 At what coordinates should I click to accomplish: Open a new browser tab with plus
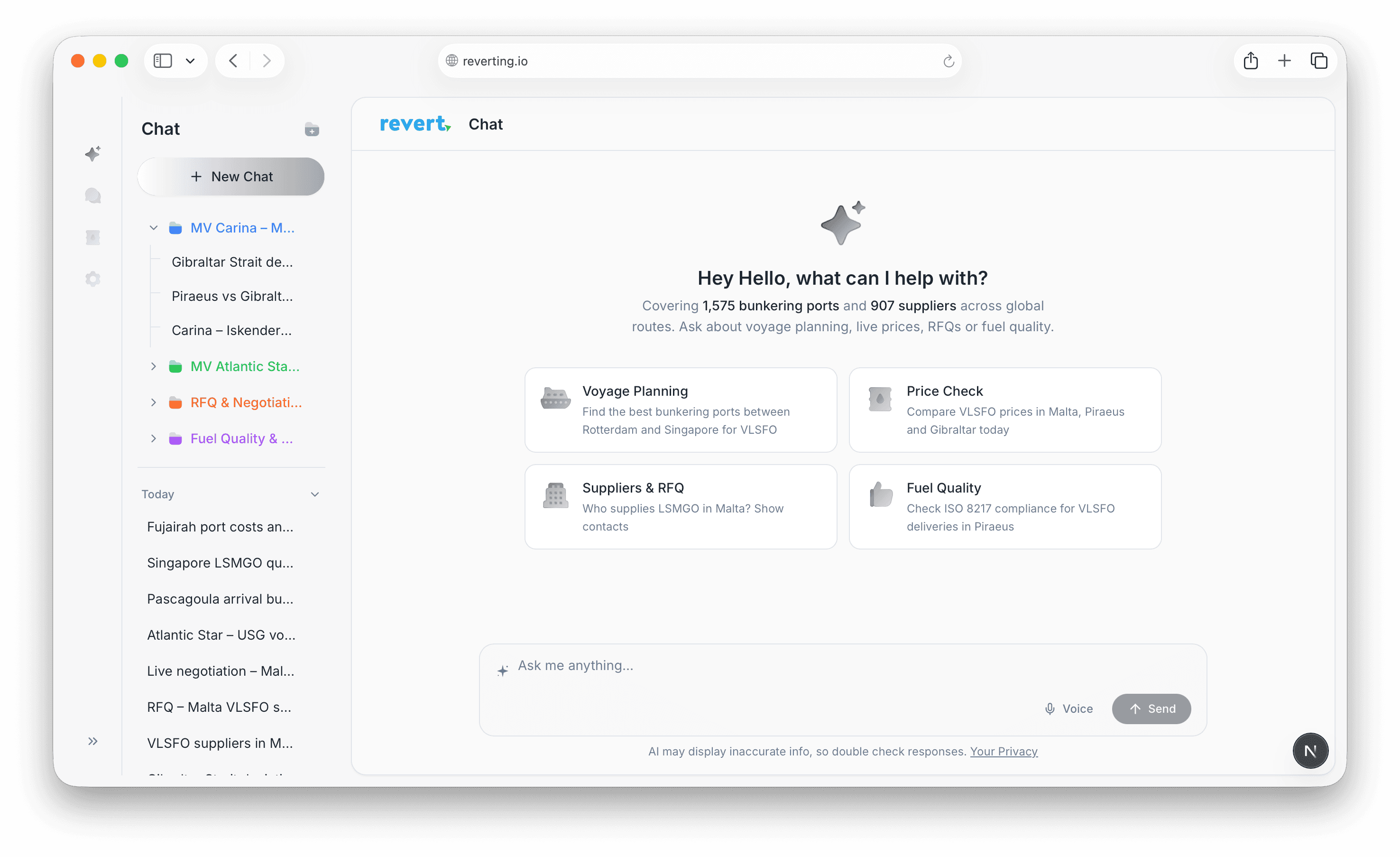pyautogui.click(x=1284, y=61)
